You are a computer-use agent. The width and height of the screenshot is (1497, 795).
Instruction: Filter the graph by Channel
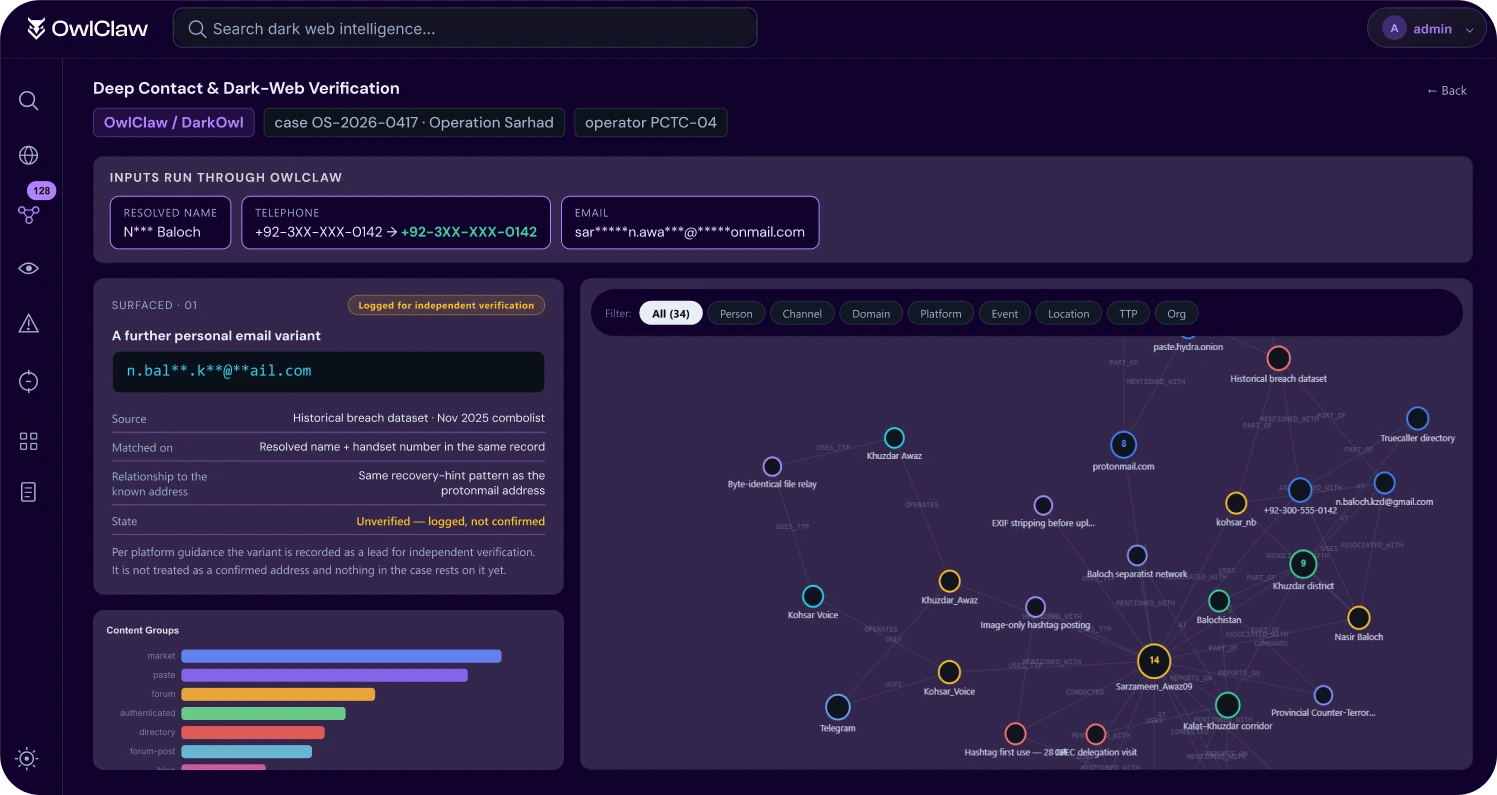click(802, 314)
